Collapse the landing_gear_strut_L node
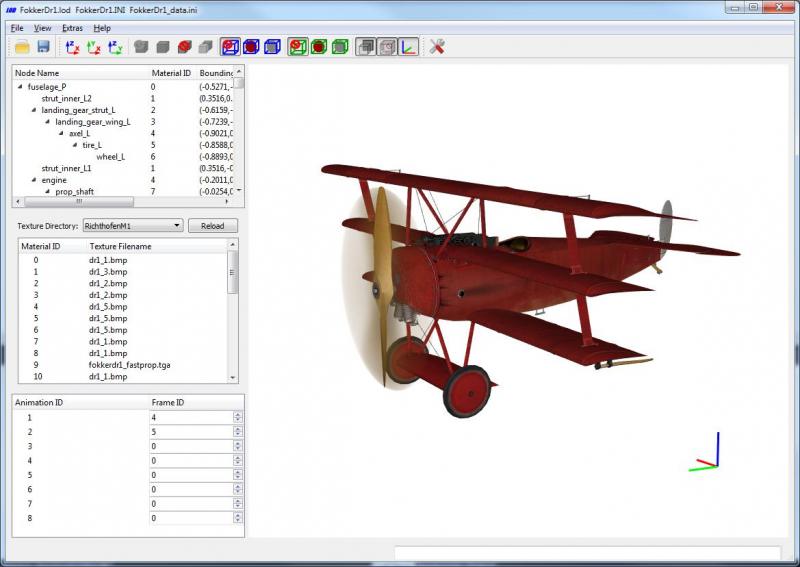800x567 pixels. pyautogui.click(x=34, y=110)
